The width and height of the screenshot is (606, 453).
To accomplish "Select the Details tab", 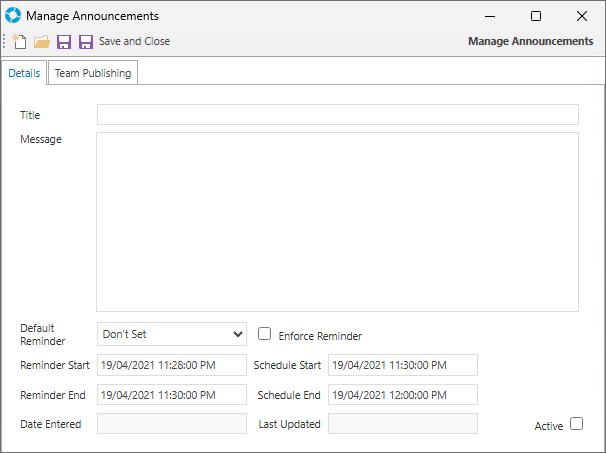I will (25, 73).
